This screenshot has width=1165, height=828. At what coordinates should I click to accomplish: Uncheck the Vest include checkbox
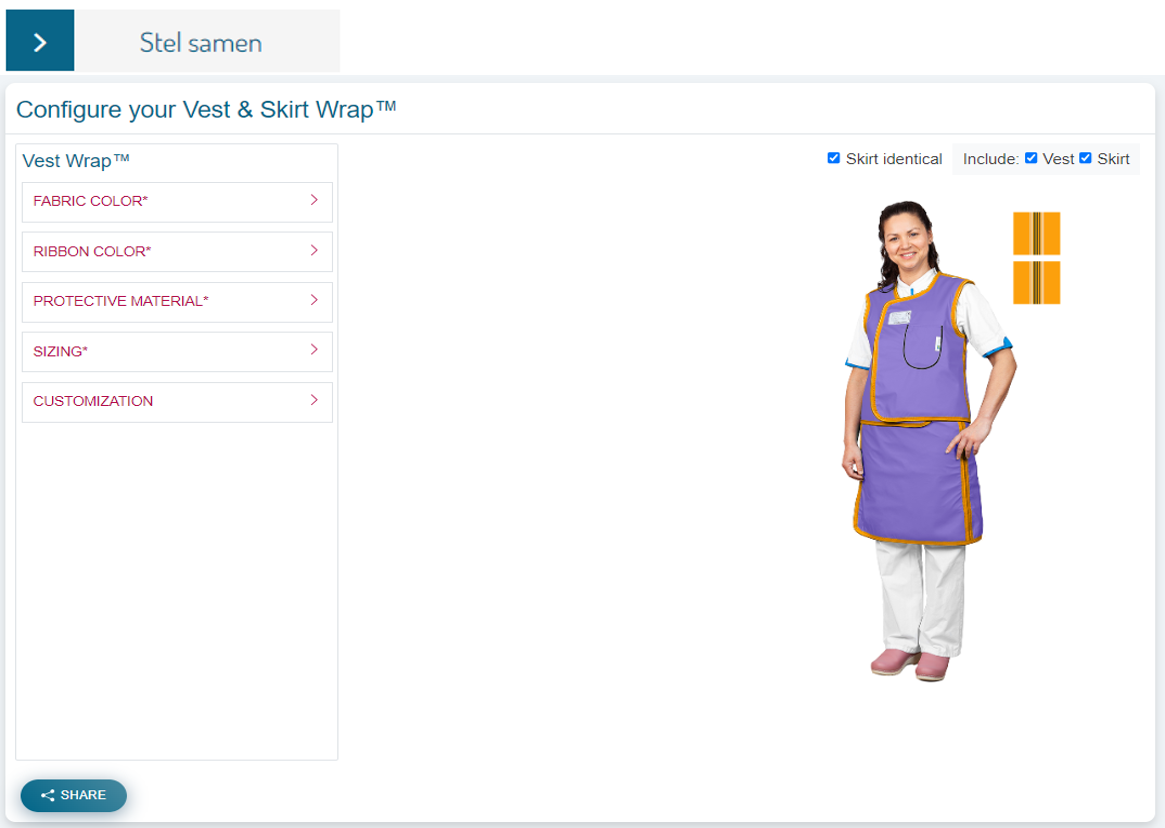pyautogui.click(x=1031, y=158)
